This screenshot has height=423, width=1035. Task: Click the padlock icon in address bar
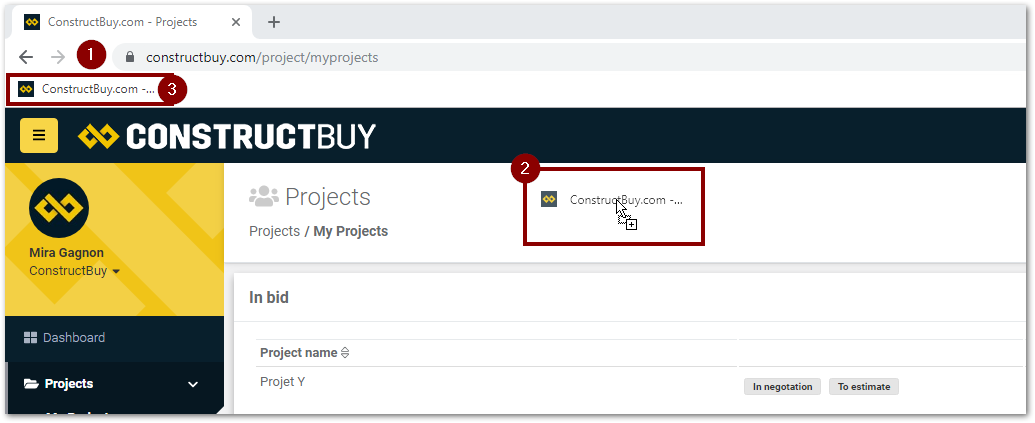[x=128, y=57]
